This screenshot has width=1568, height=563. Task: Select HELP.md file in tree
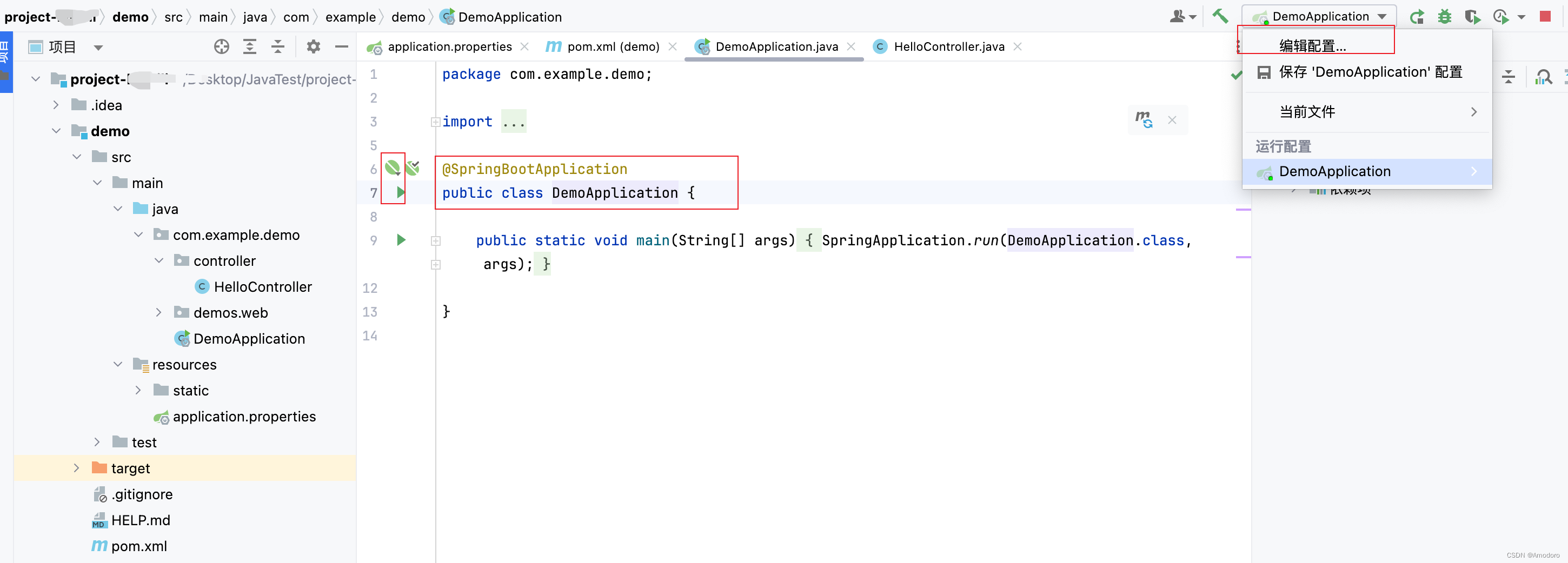[131, 520]
